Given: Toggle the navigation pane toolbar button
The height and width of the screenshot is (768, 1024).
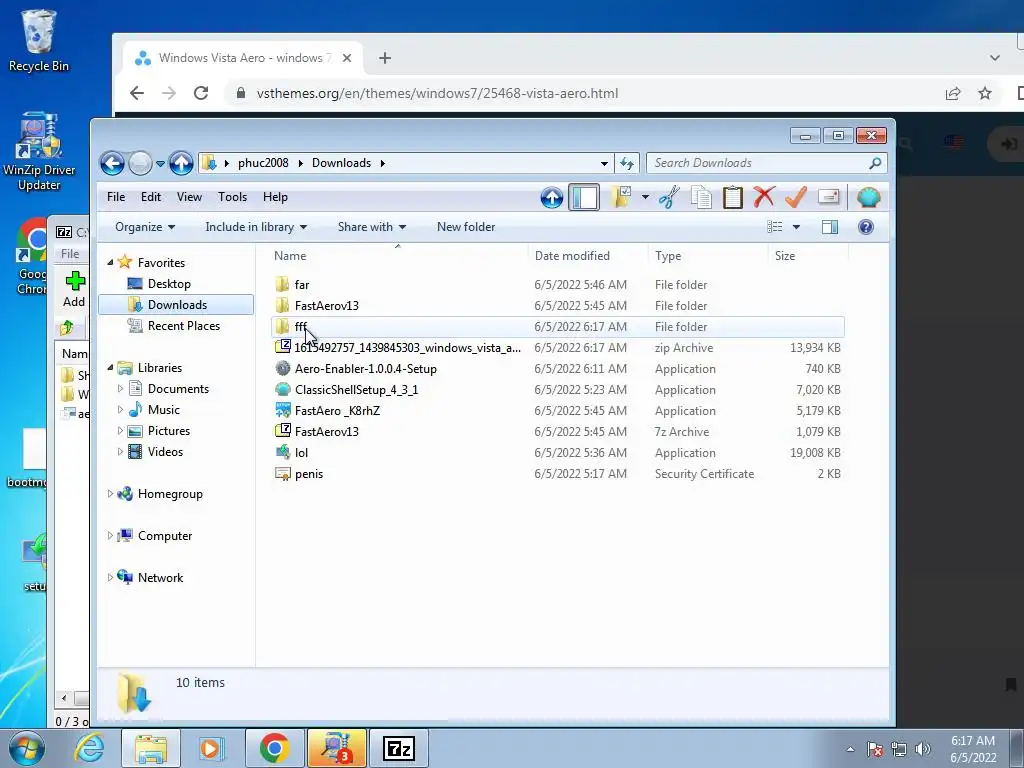Looking at the screenshot, I should coord(584,197).
